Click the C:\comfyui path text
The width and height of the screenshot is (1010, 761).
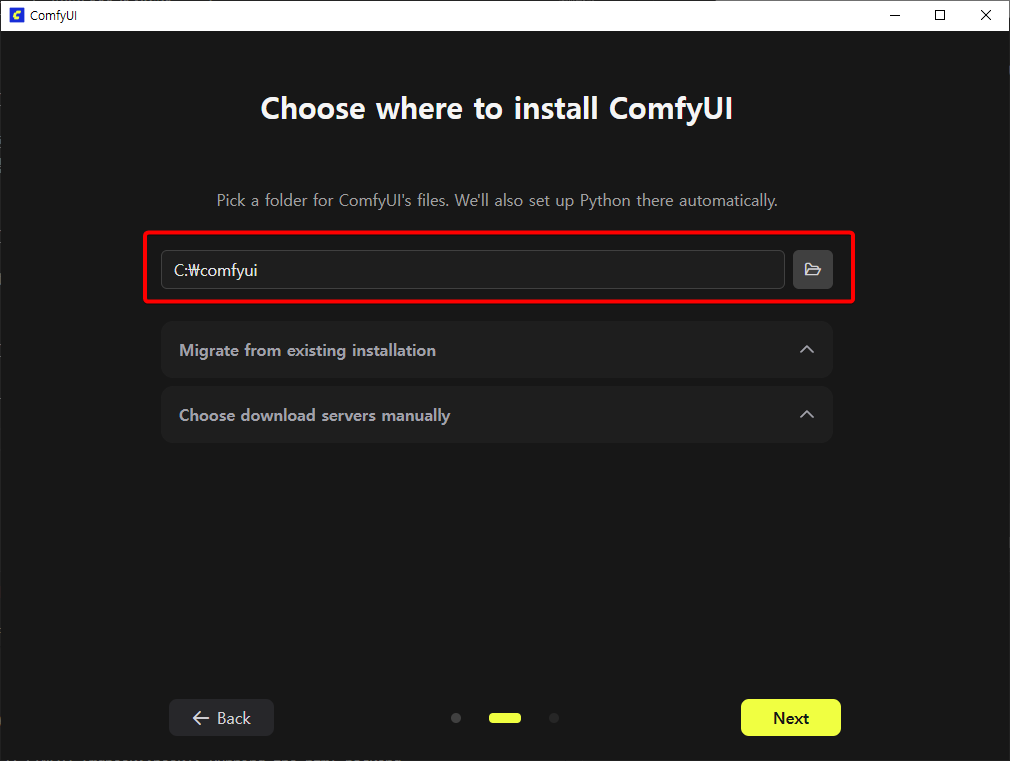(x=216, y=270)
